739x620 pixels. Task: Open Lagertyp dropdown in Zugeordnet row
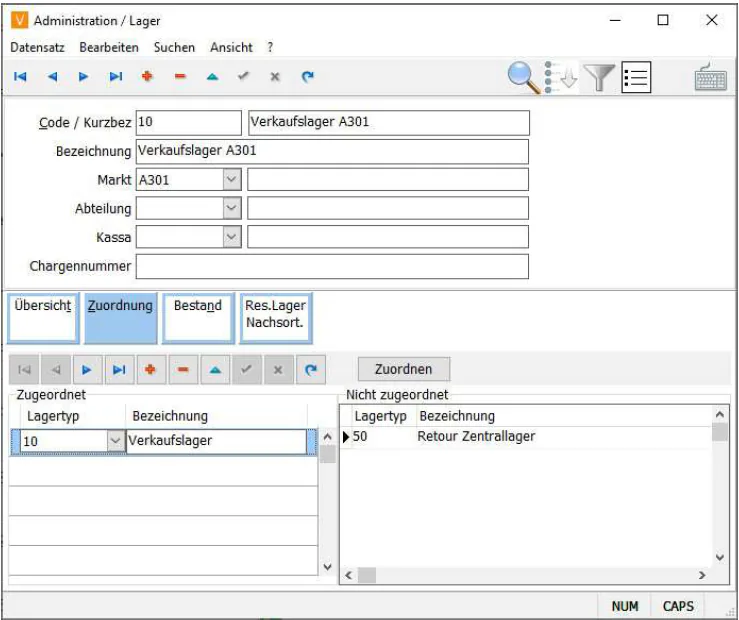pos(116,441)
